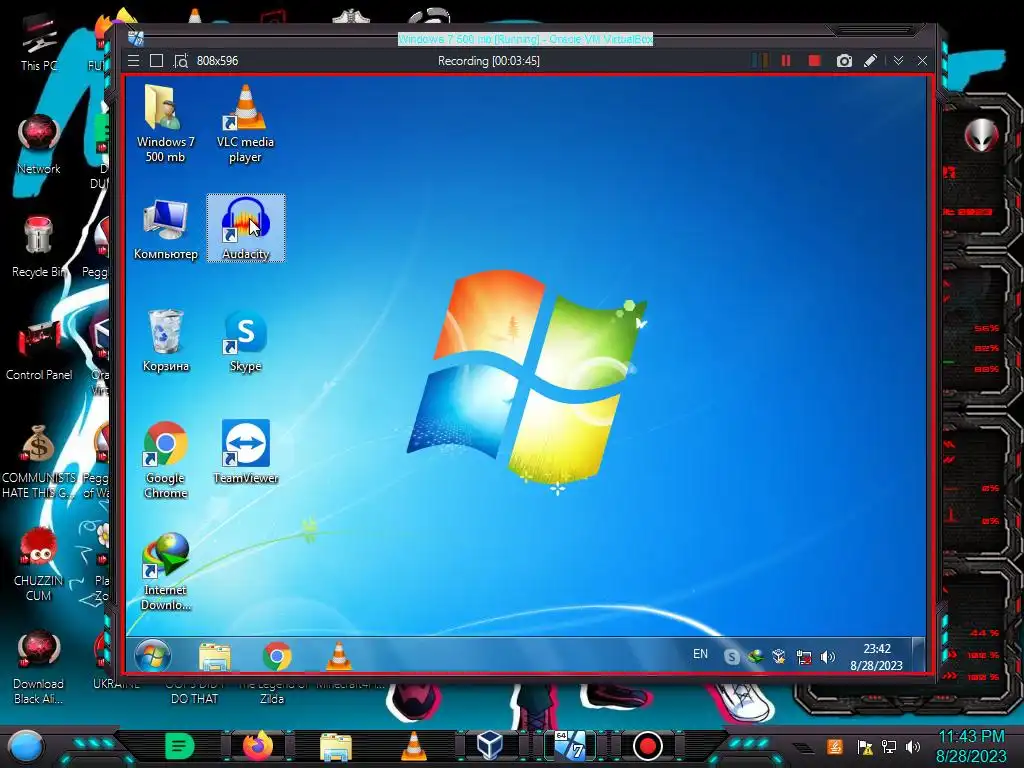This screenshot has width=1024, height=768.
Task: Click Show desktop strip in VM taskbar
Action: pos(918,654)
